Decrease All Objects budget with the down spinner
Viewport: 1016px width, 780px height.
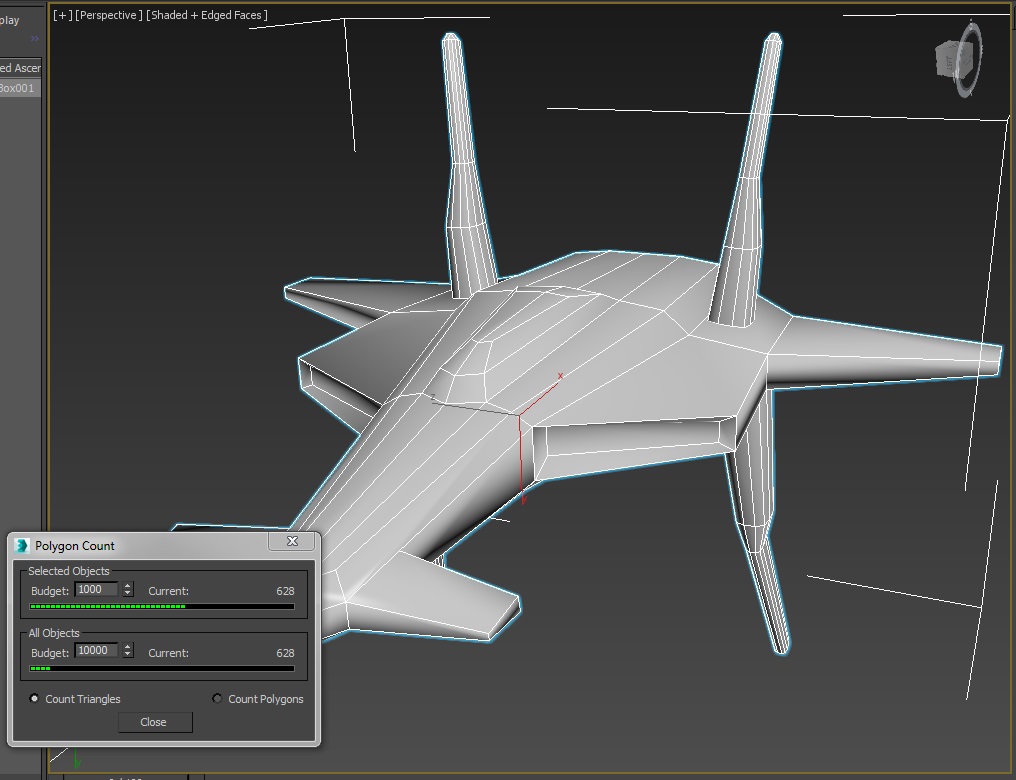click(128, 656)
